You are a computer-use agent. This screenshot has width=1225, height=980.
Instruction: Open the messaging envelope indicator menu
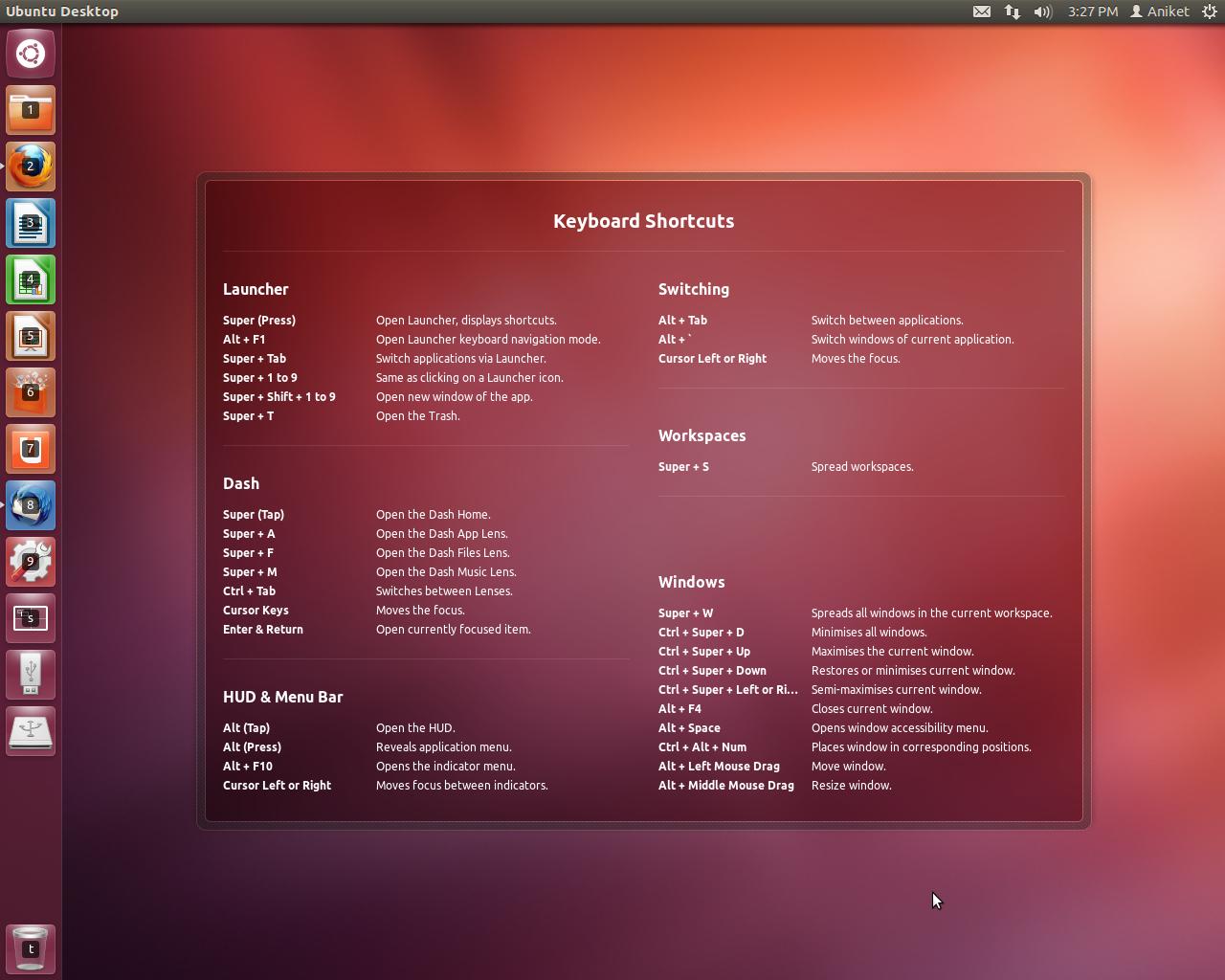click(982, 11)
